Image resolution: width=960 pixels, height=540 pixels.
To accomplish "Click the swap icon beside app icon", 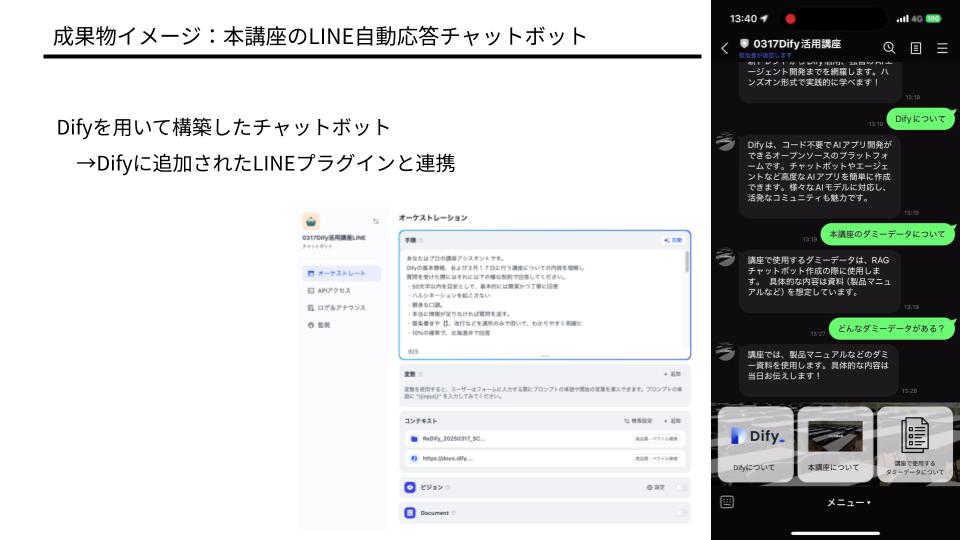I will (376, 222).
